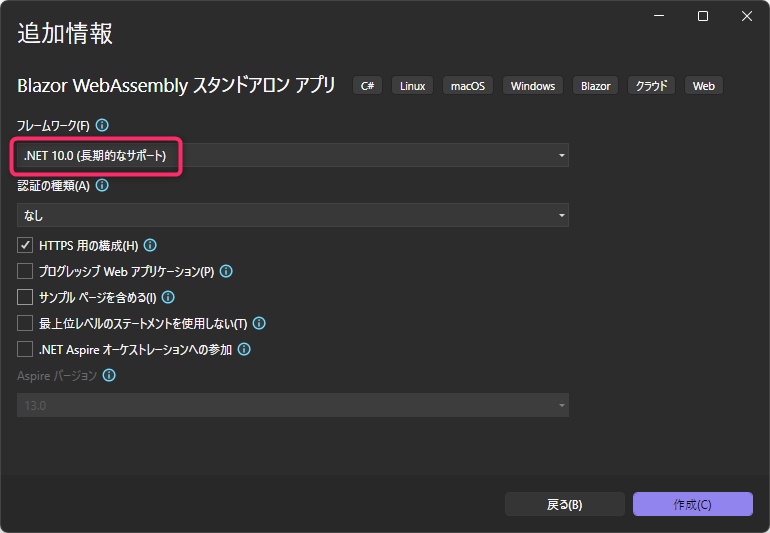770x533 pixels.
Task: Click the 戻る(B) button
Action: (x=565, y=504)
